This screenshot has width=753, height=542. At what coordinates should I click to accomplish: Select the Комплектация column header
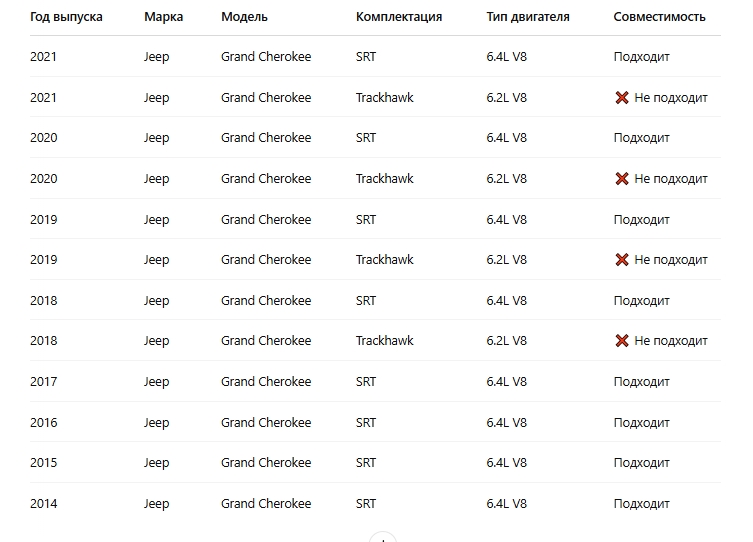[399, 17]
